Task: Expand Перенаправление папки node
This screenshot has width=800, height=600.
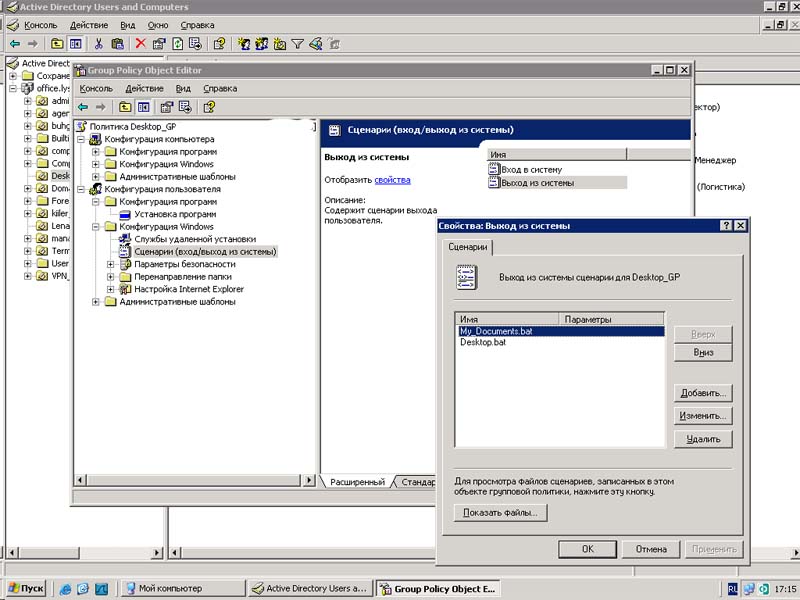Action: pyautogui.click(x=110, y=277)
